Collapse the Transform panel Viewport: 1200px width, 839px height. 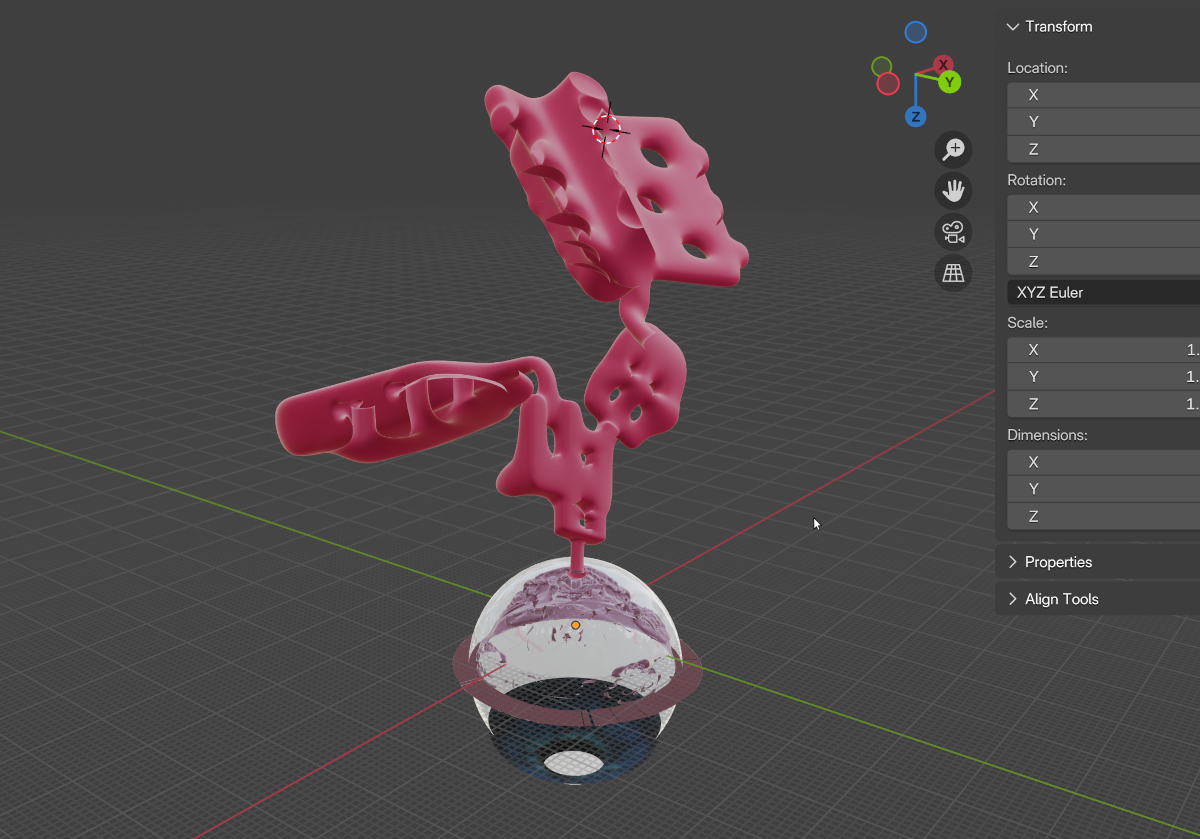pos(1050,27)
